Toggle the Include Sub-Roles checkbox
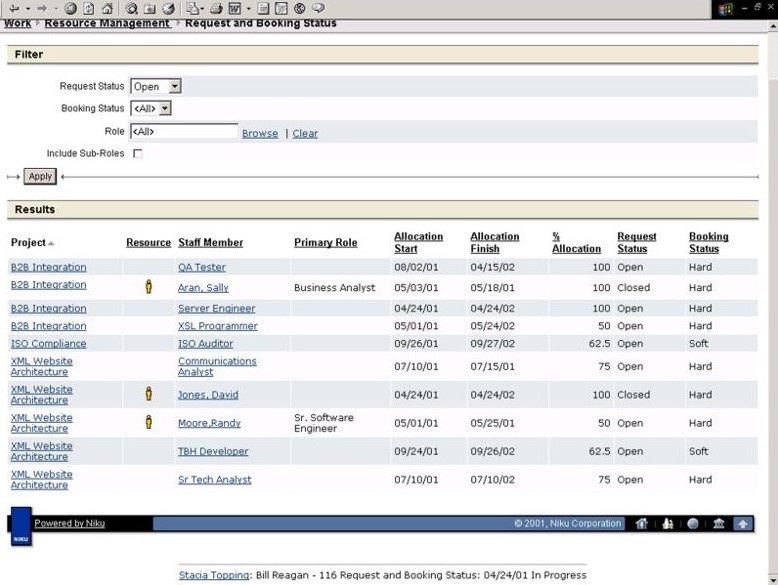This screenshot has height=585, width=778. 138,154
